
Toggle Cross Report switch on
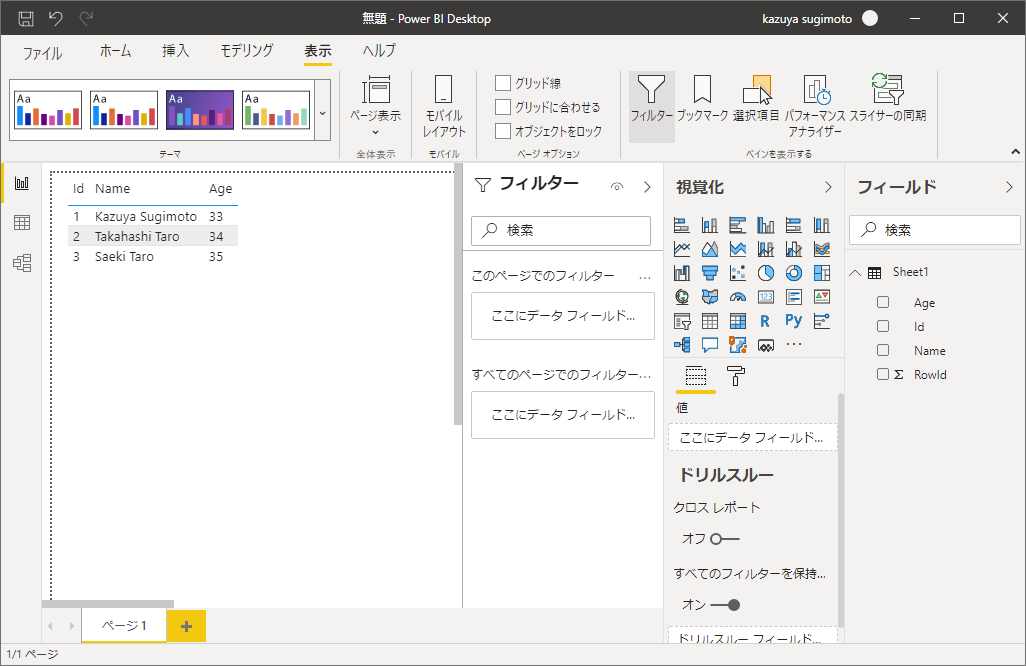[724, 539]
